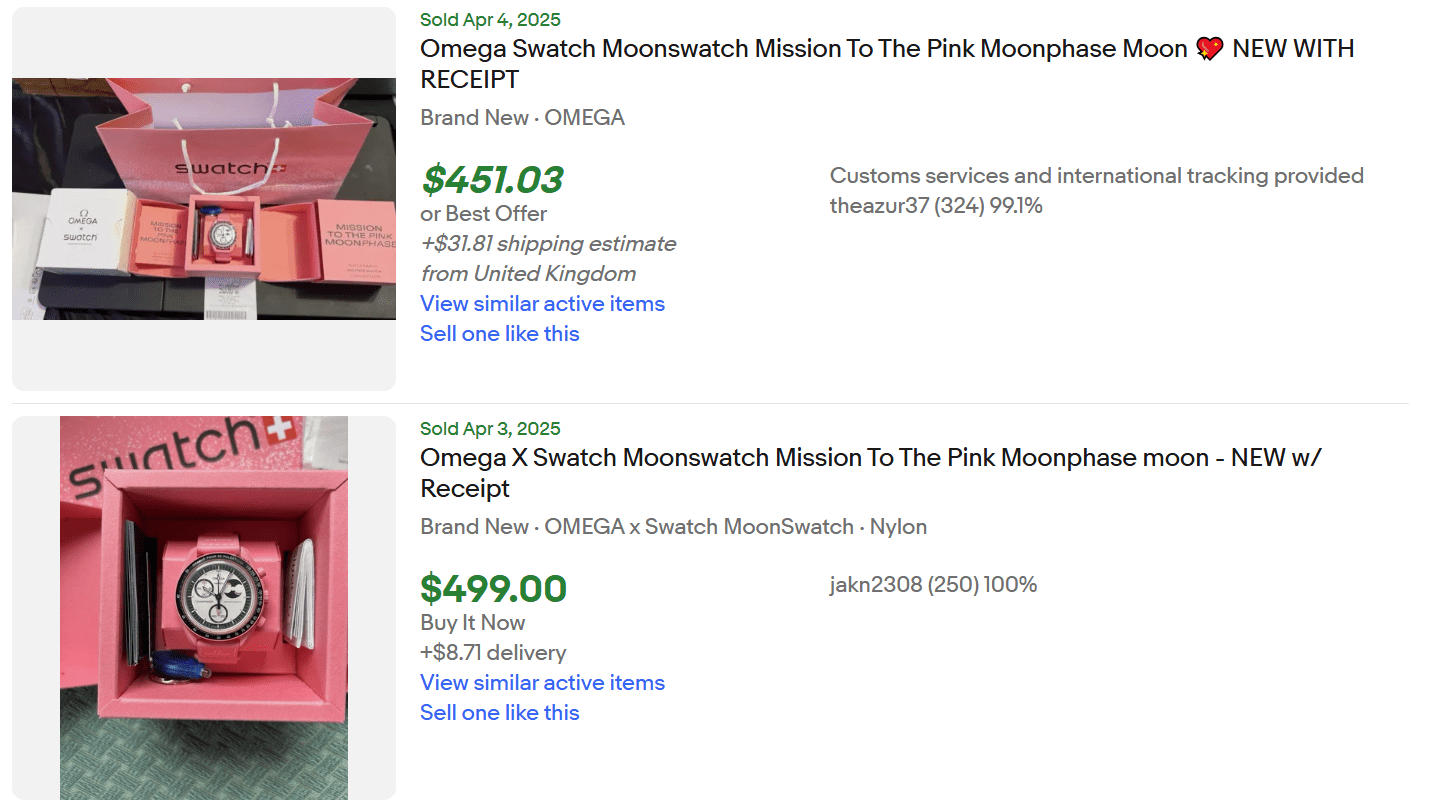
Task: Select seller theazur37 feedback info
Action: [936, 206]
